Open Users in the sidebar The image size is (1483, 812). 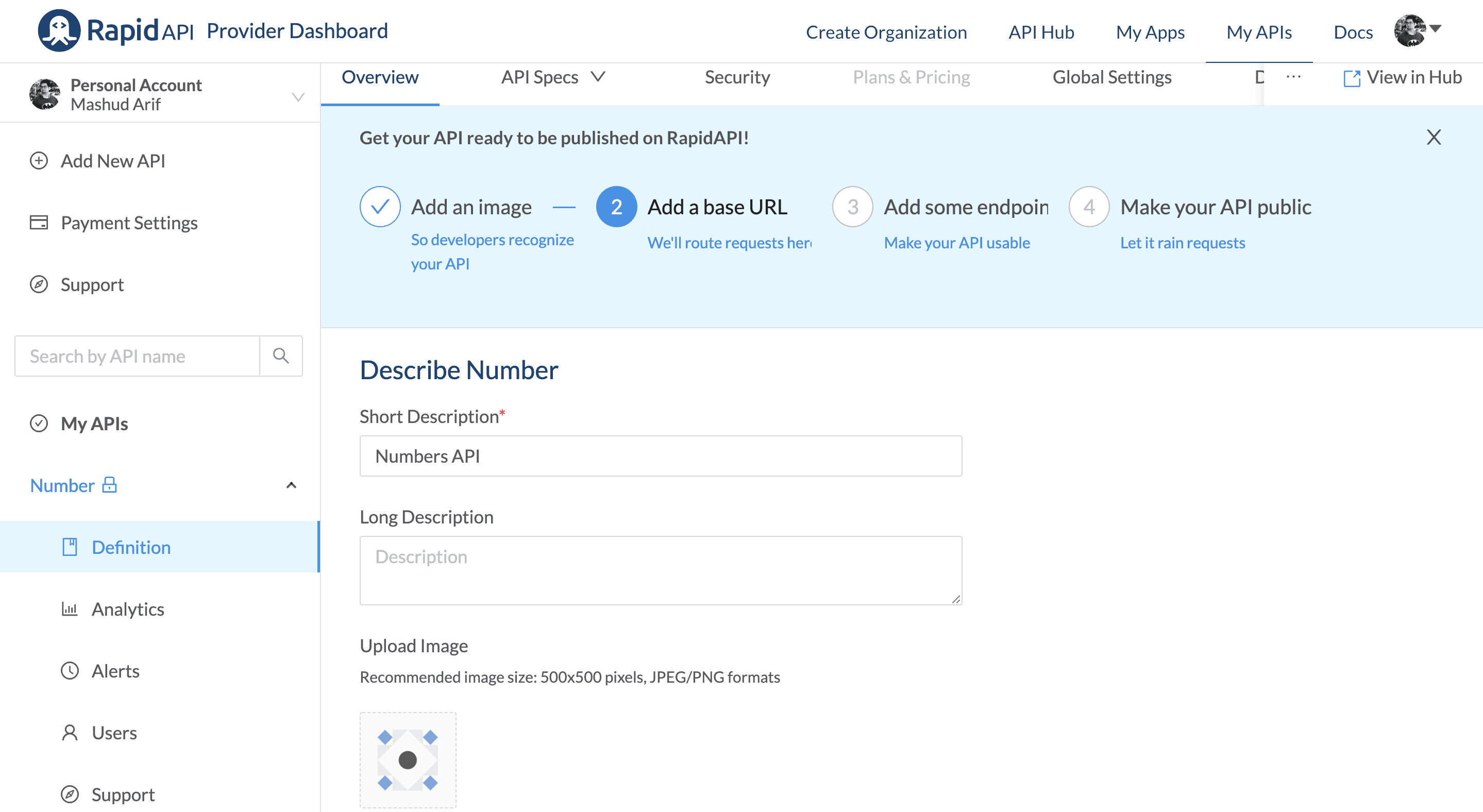[x=114, y=733]
